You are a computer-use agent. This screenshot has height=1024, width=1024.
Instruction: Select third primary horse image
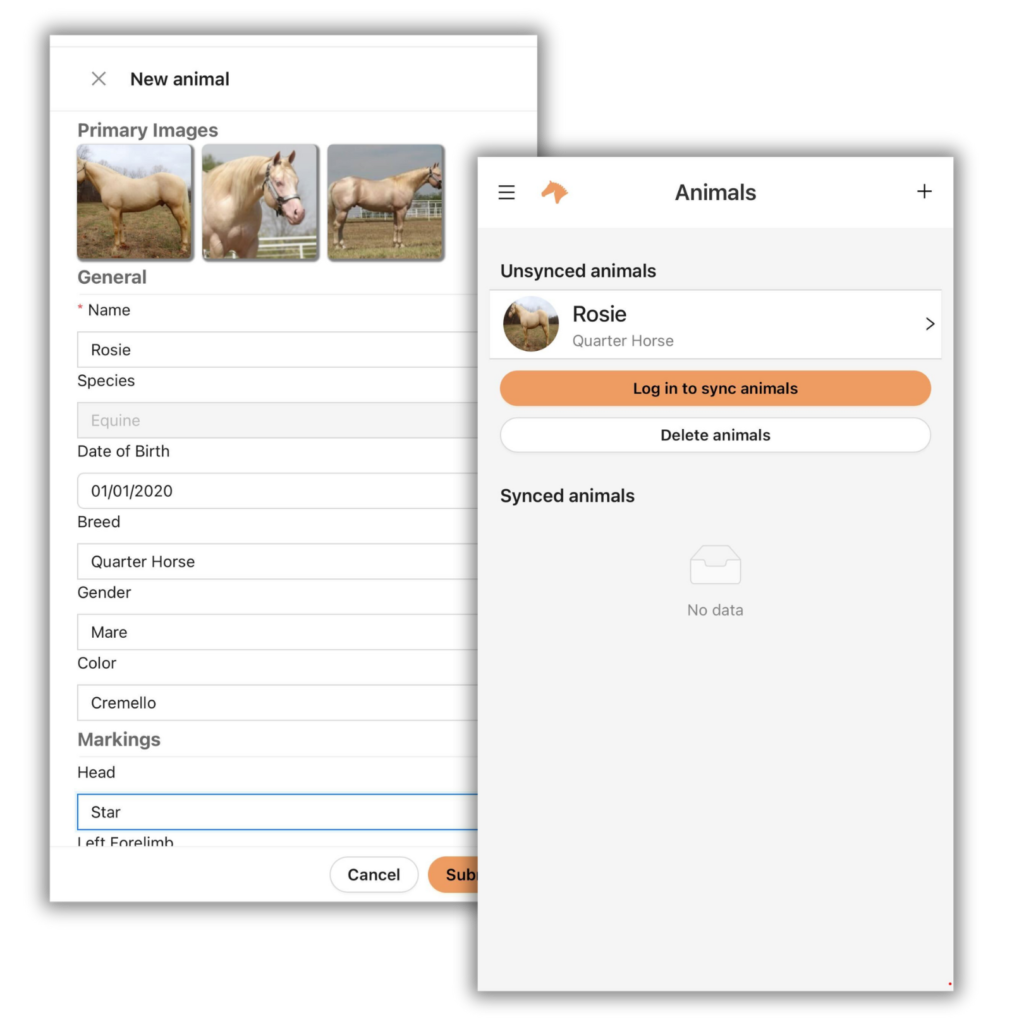[385, 202]
